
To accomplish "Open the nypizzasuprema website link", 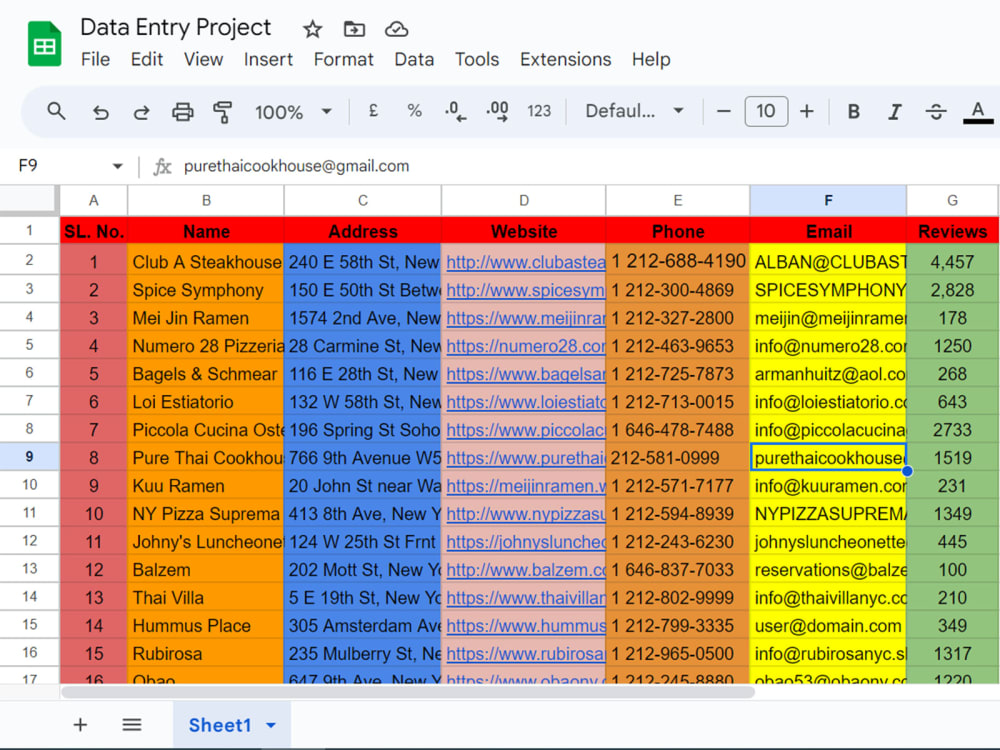I will pyautogui.click(x=526, y=514).
